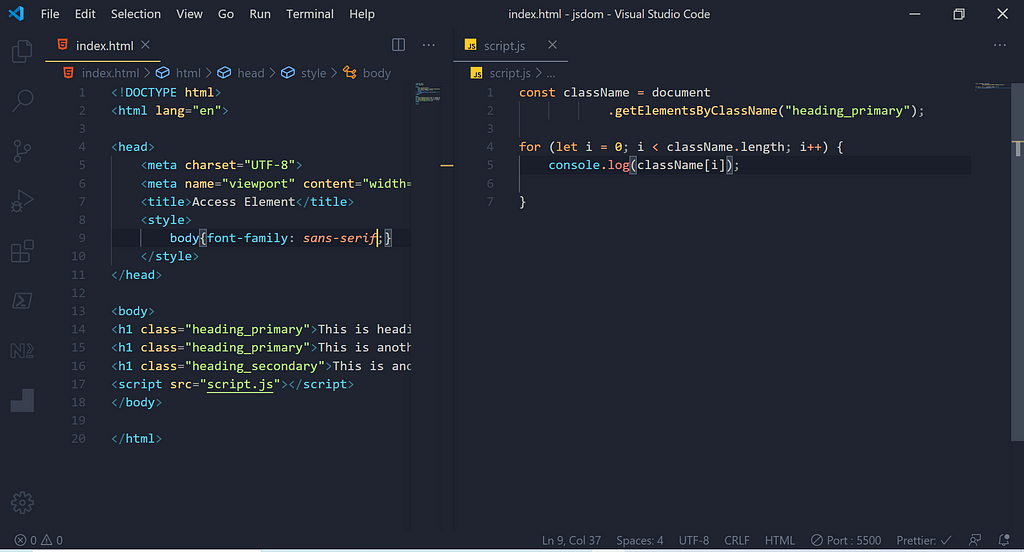This screenshot has height=552, width=1024.
Task: Open the Run menu
Action: coord(260,14)
